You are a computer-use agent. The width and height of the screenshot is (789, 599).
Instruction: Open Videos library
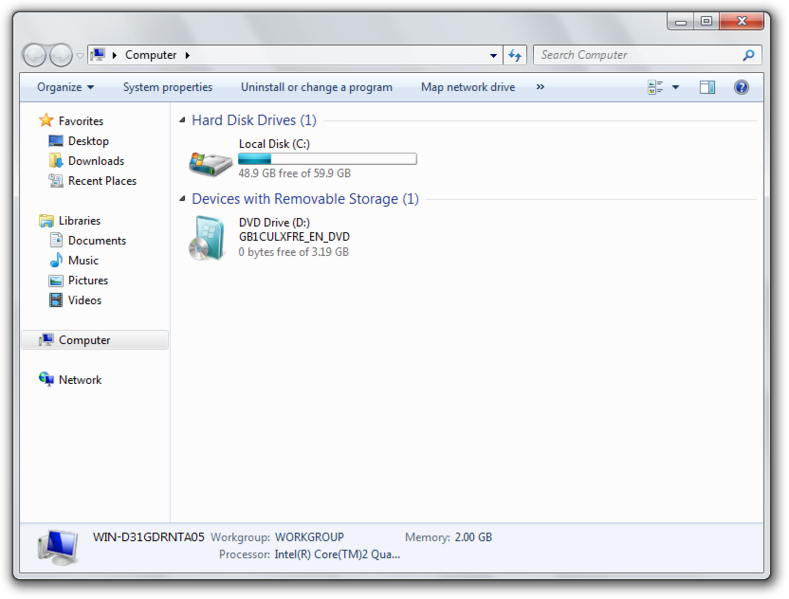(85, 301)
